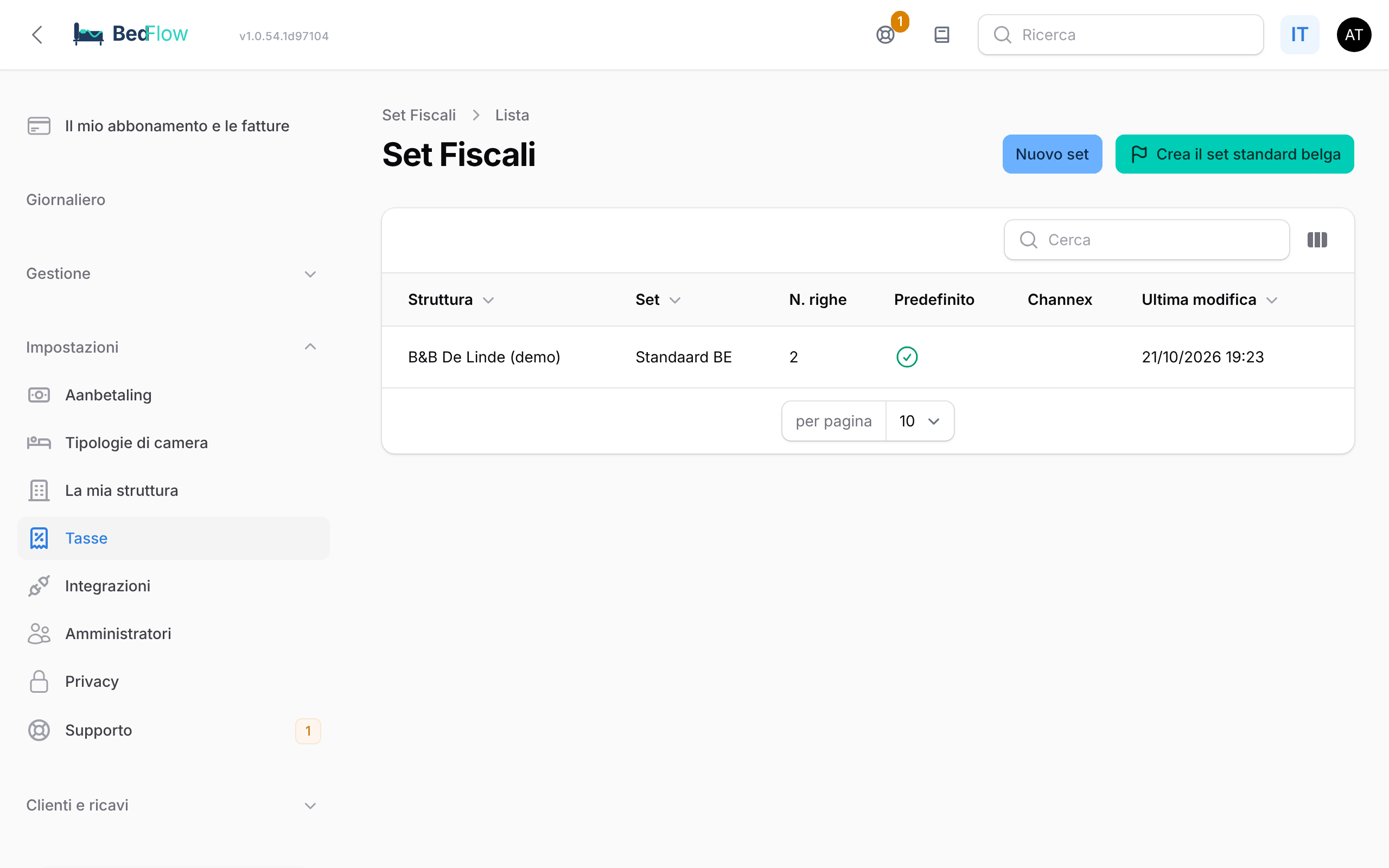This screenshot has width=1389, height=868.
Task: Click the Aanbetaling banknote icon
Action: tap(39, 395)
